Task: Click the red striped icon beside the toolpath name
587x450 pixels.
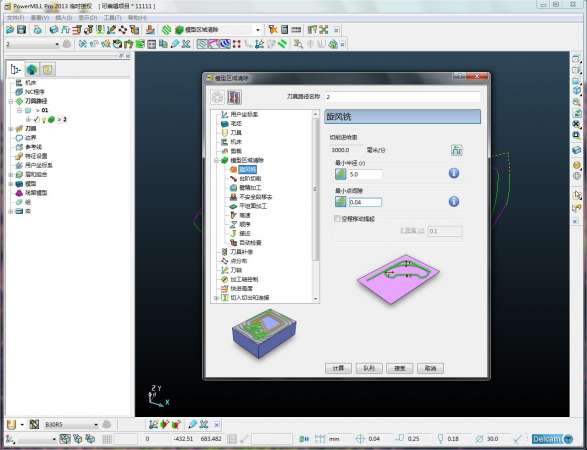Action: coord(235,97)
